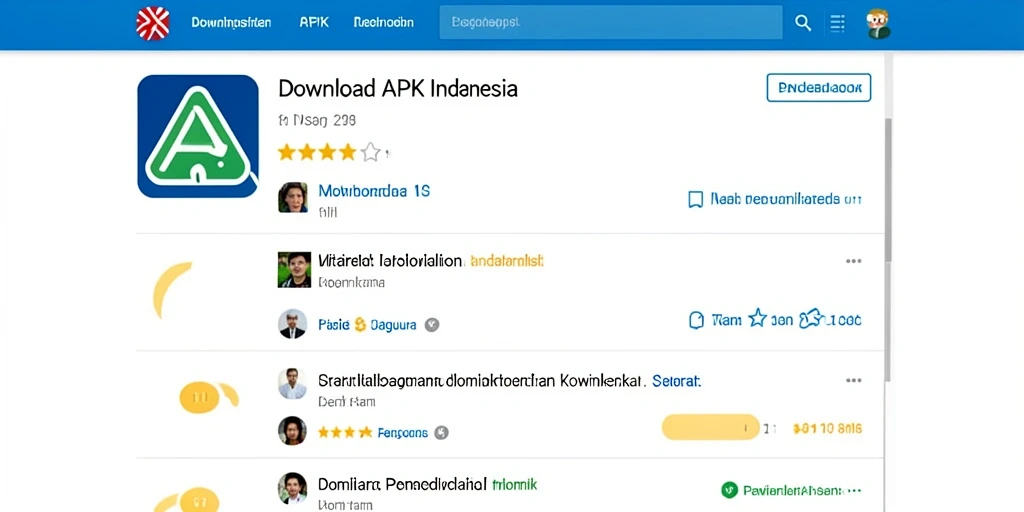Open the Fenɡoɑns author link

point(403,432)
